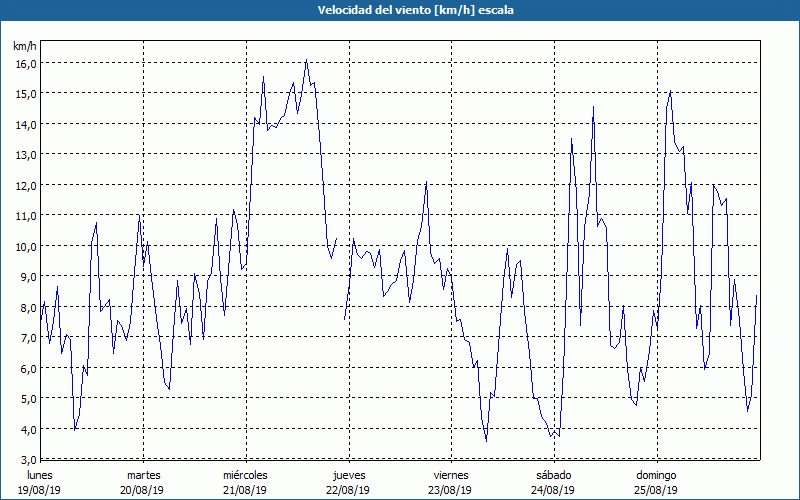Select the 4,0 y-axis value

(x=28, y=429)
